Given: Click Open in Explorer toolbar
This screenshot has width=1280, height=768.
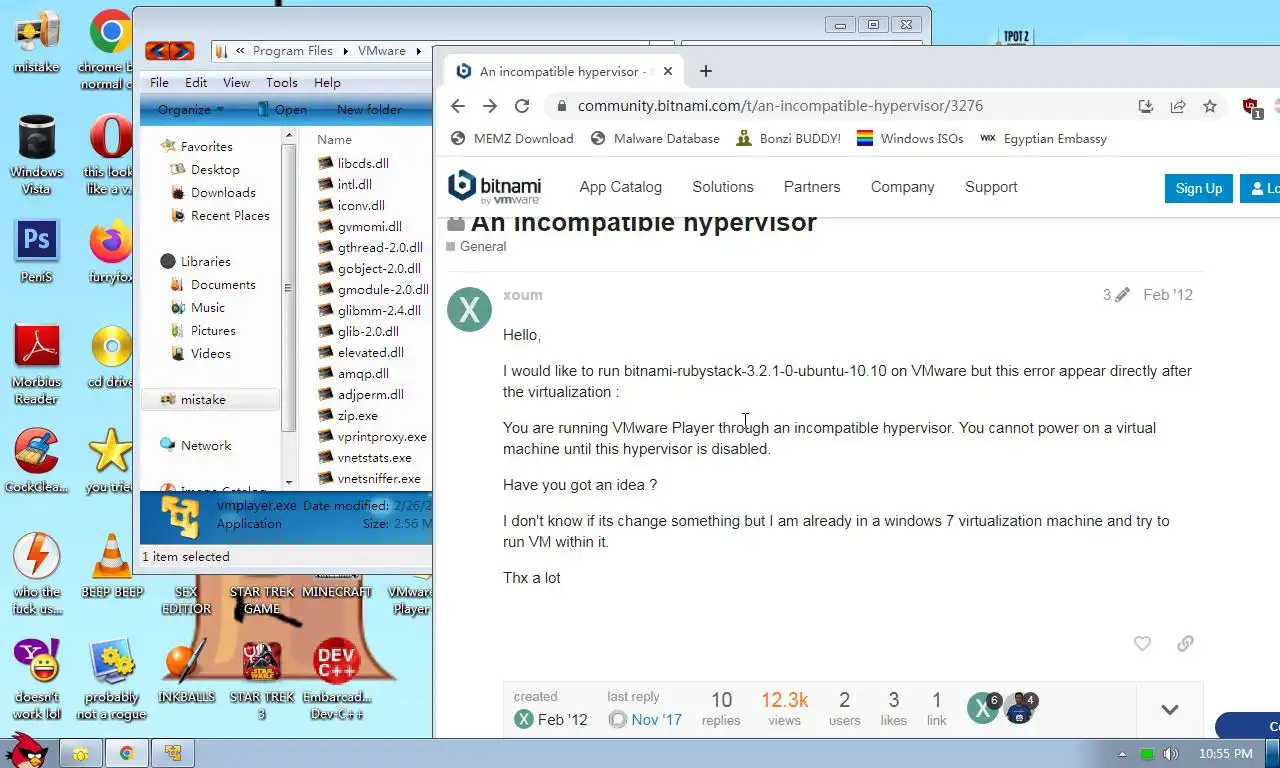Looking at the screenshot, I should click(282, 110).
